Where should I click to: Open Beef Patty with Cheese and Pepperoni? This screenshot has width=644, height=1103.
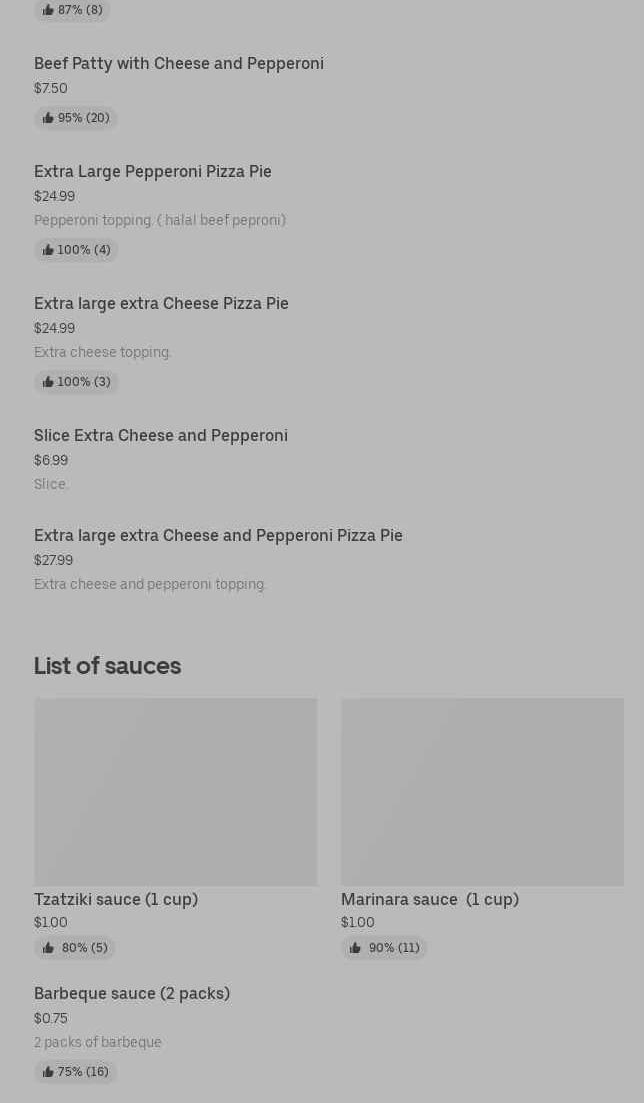click(x=179, y=63)
